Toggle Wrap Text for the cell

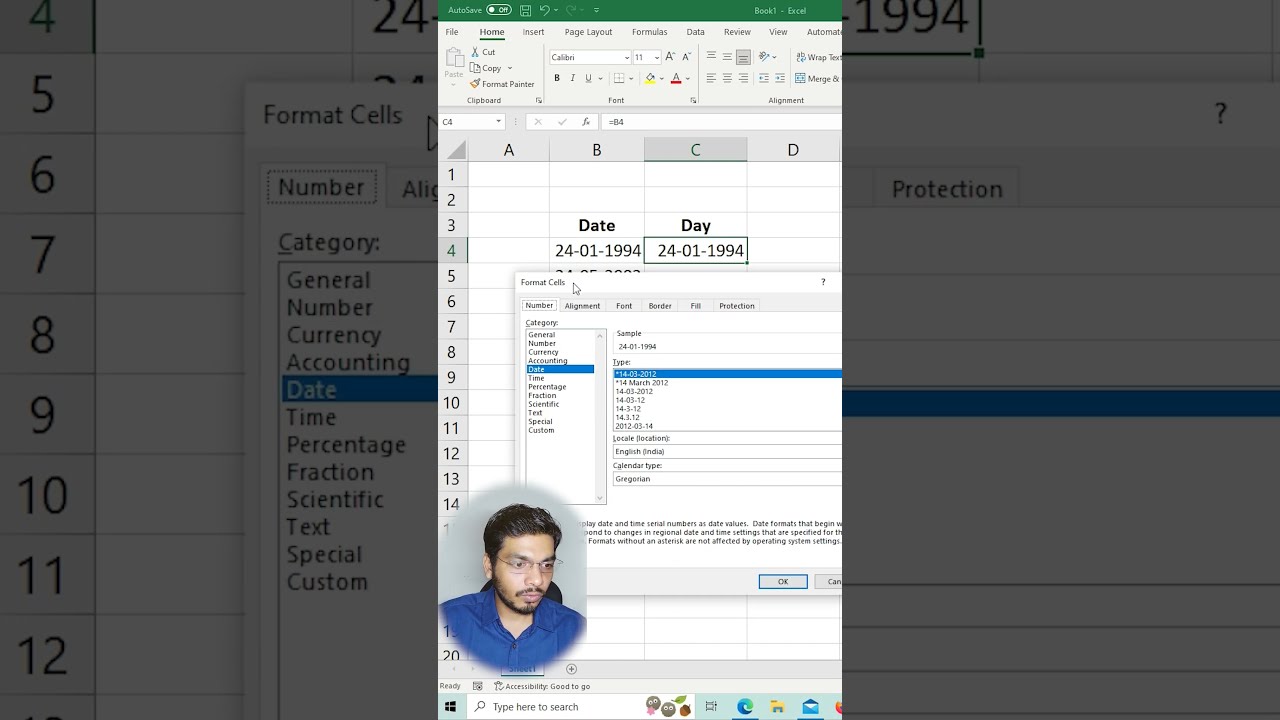coord(818,57)
